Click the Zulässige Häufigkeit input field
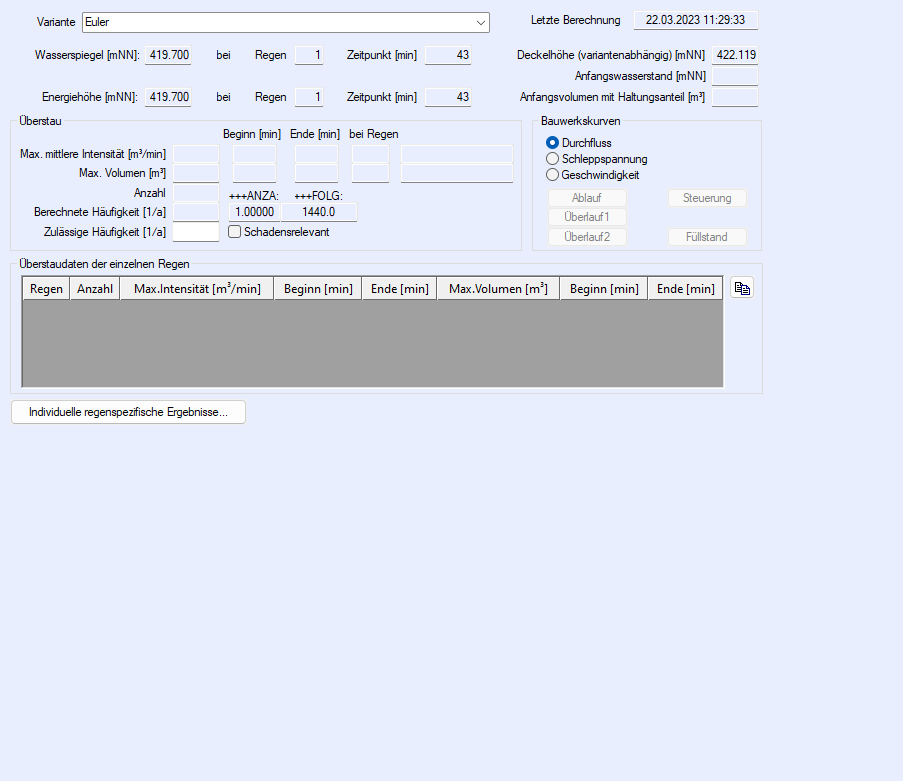The image size is (903, 781). pyautogui.click(x=196, y=232)
